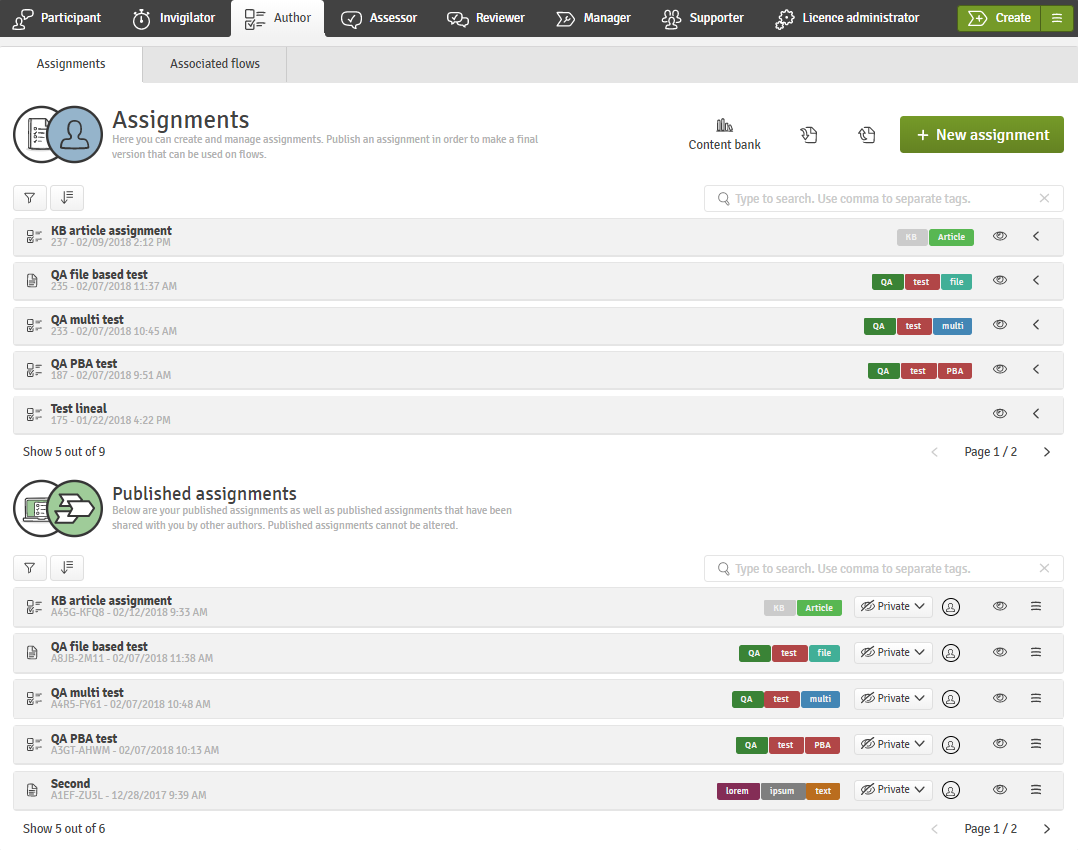
Task: Switch to the Manager role tab
Action: pos(593,18)
